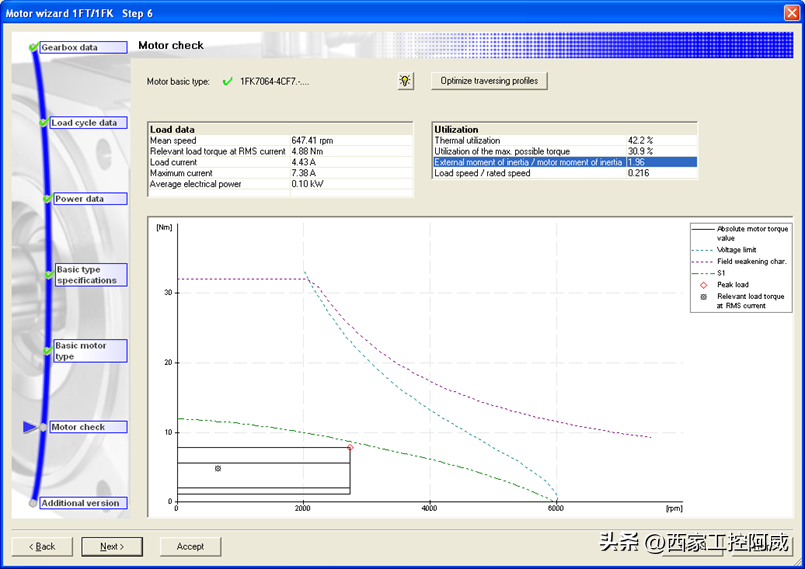Open the Load cycle data step
Viewport: 805px width, 569px height.
88,123
